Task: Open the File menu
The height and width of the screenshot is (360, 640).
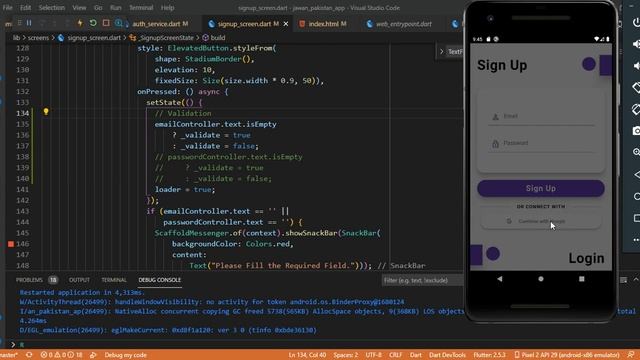Action: [x=7, y=8]
